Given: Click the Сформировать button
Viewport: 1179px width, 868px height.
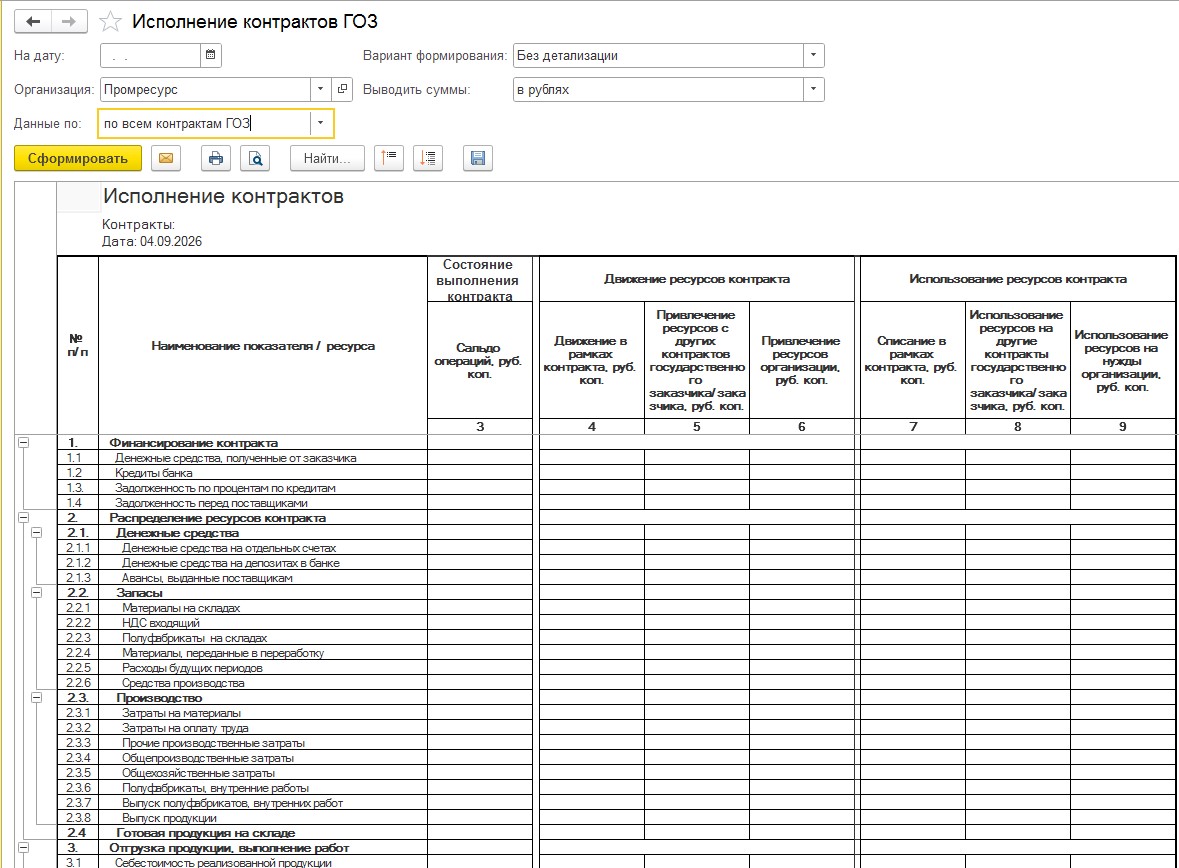Looking at the screenshot, I should [78, 158].
